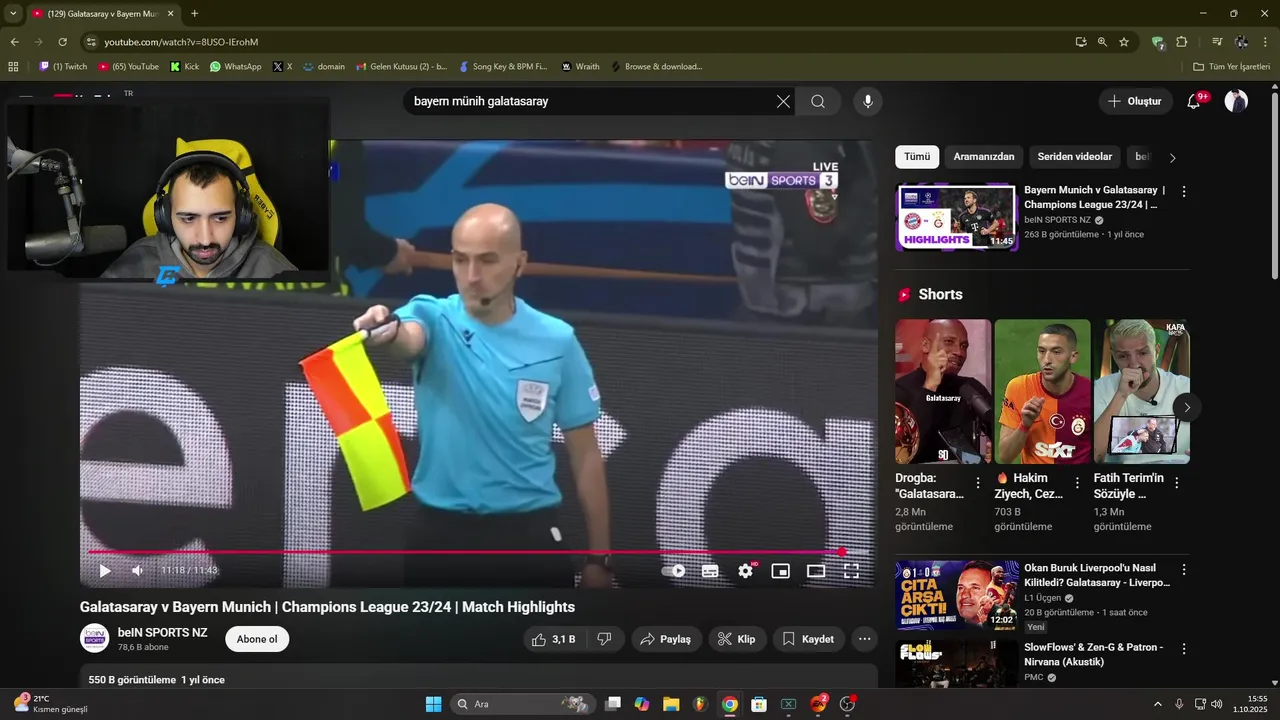The height and width of the screenshot is (720, 1280).
Task: Open options for Drogba short
Action: [978, 483]
